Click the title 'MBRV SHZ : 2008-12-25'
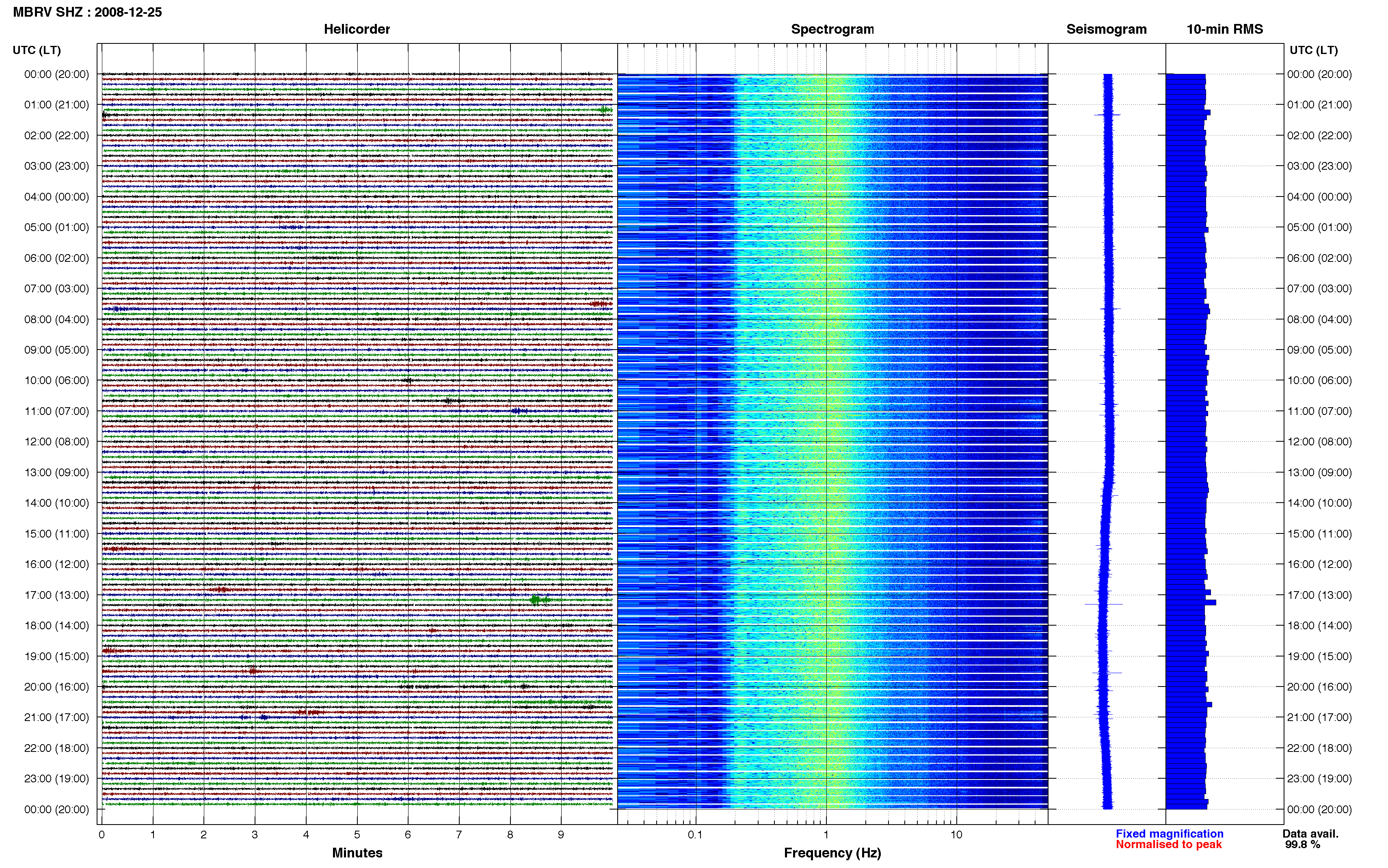 pyautogui.click(x=87, y=12)
